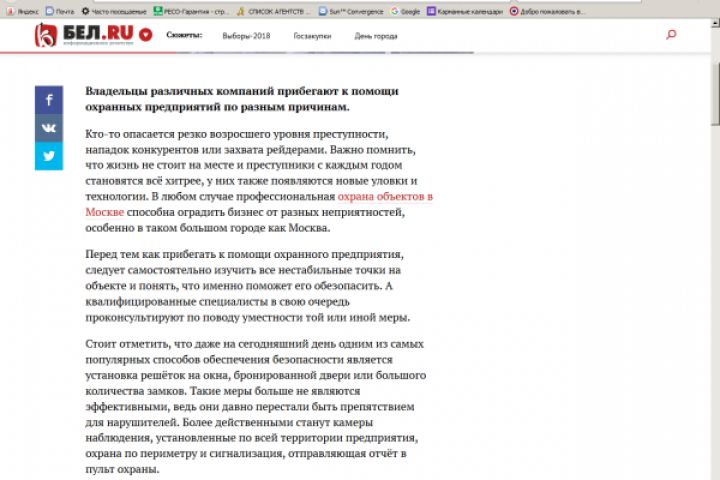Share the article on Facebook
Viewport: 720px width, 480px height.
pos(49,100)
